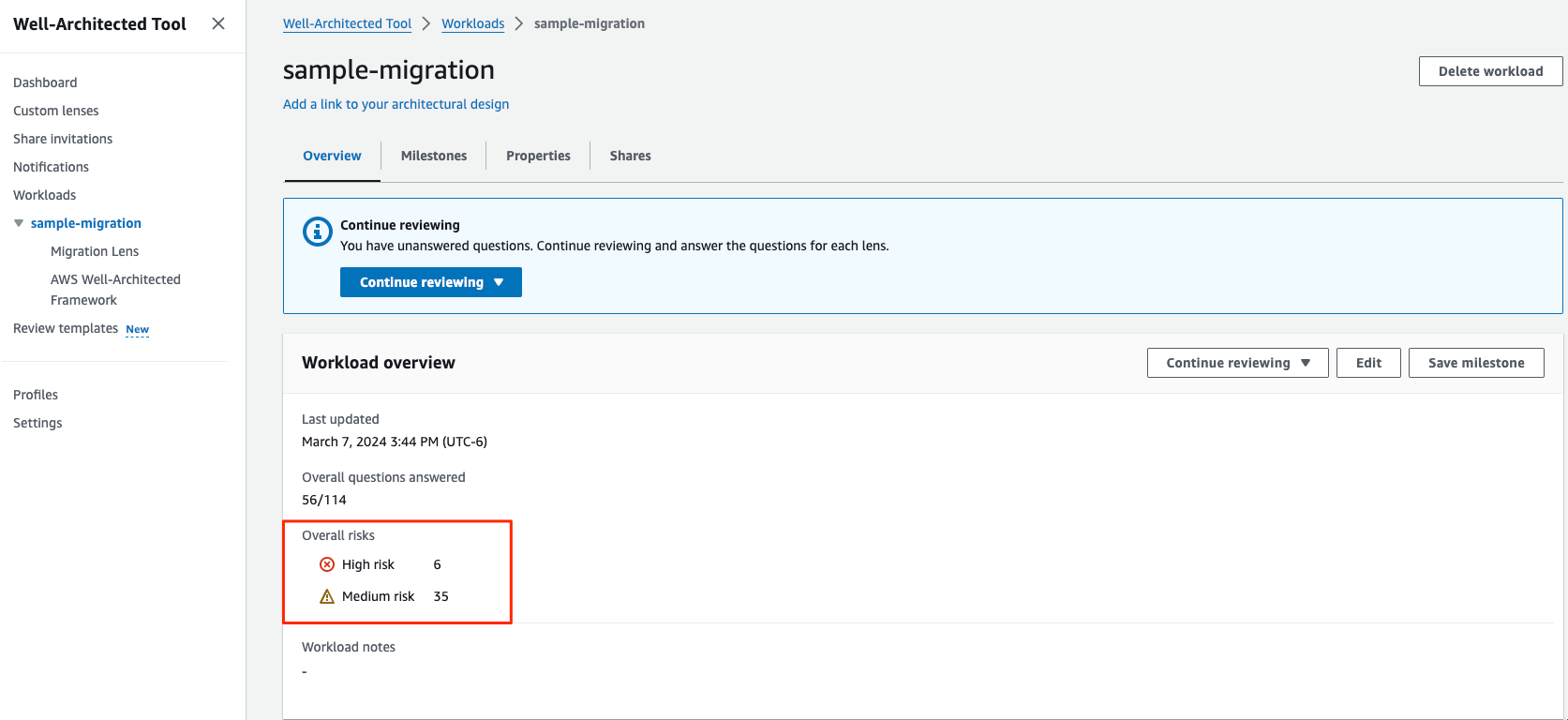Click Save milestone button
This screenshot has height=720, width=1568.
click(1476, 363)
